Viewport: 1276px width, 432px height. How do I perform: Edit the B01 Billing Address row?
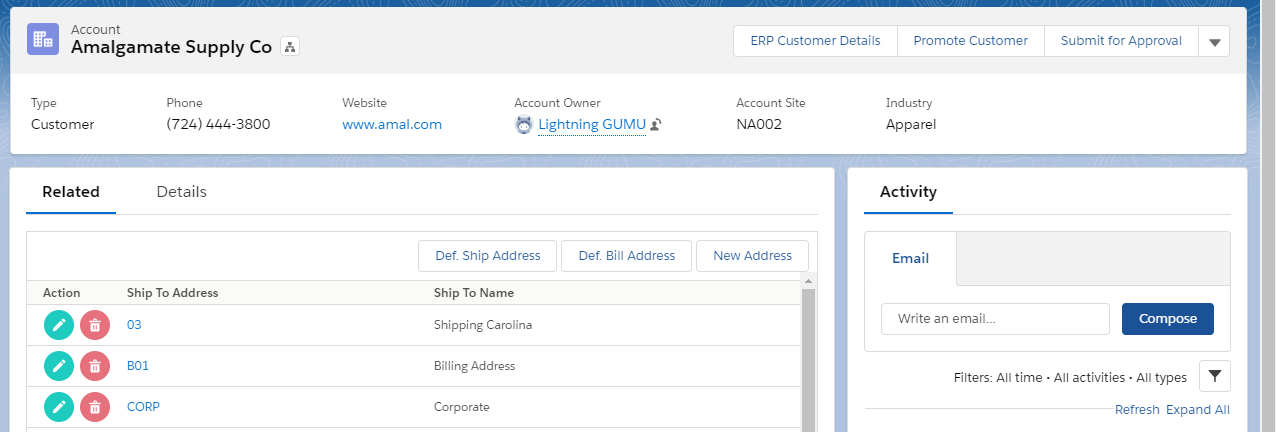pos(59,366)
